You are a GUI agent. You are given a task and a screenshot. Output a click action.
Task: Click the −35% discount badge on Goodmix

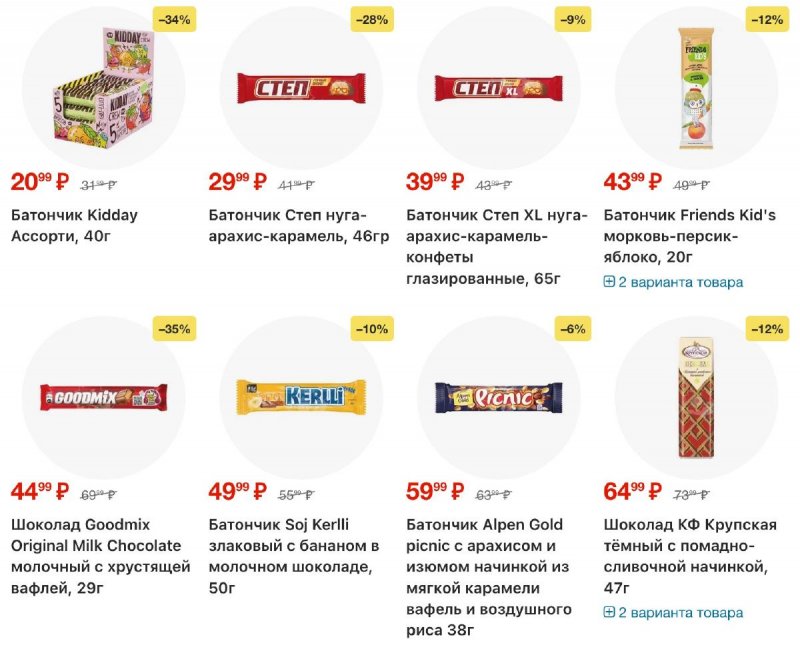174,328
